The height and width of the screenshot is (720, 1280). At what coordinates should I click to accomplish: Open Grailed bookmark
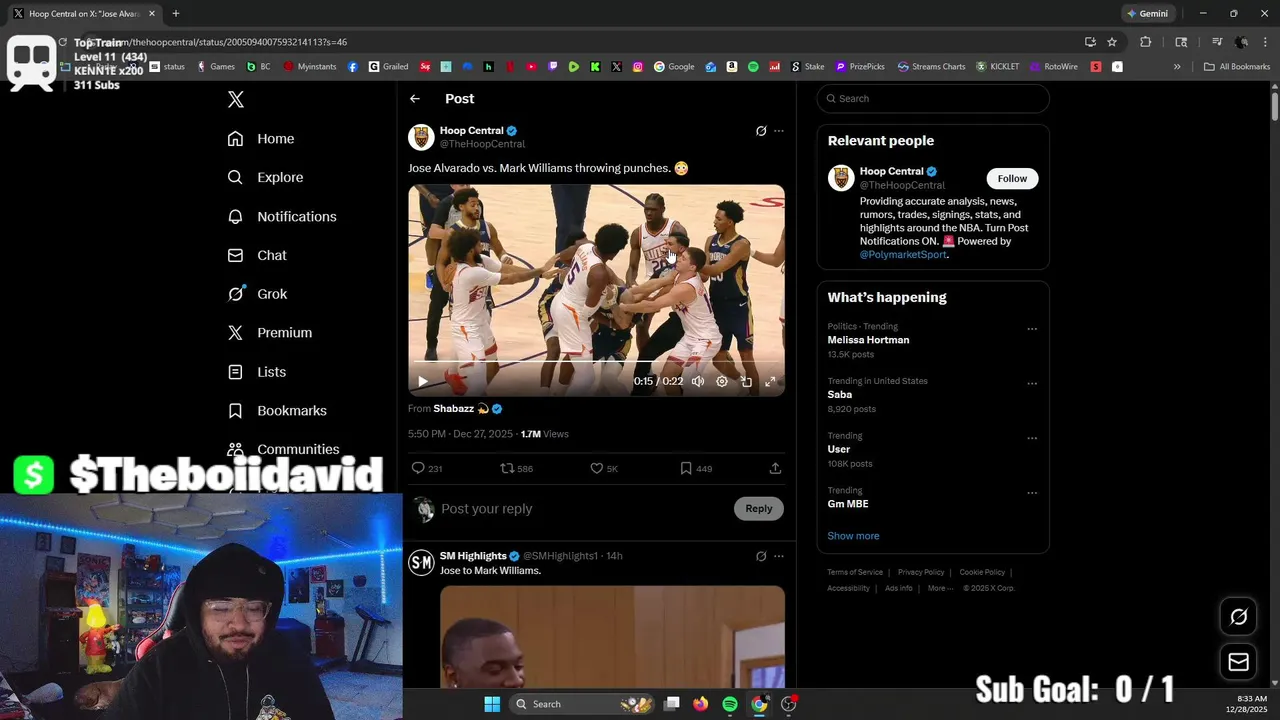(388, 67)
